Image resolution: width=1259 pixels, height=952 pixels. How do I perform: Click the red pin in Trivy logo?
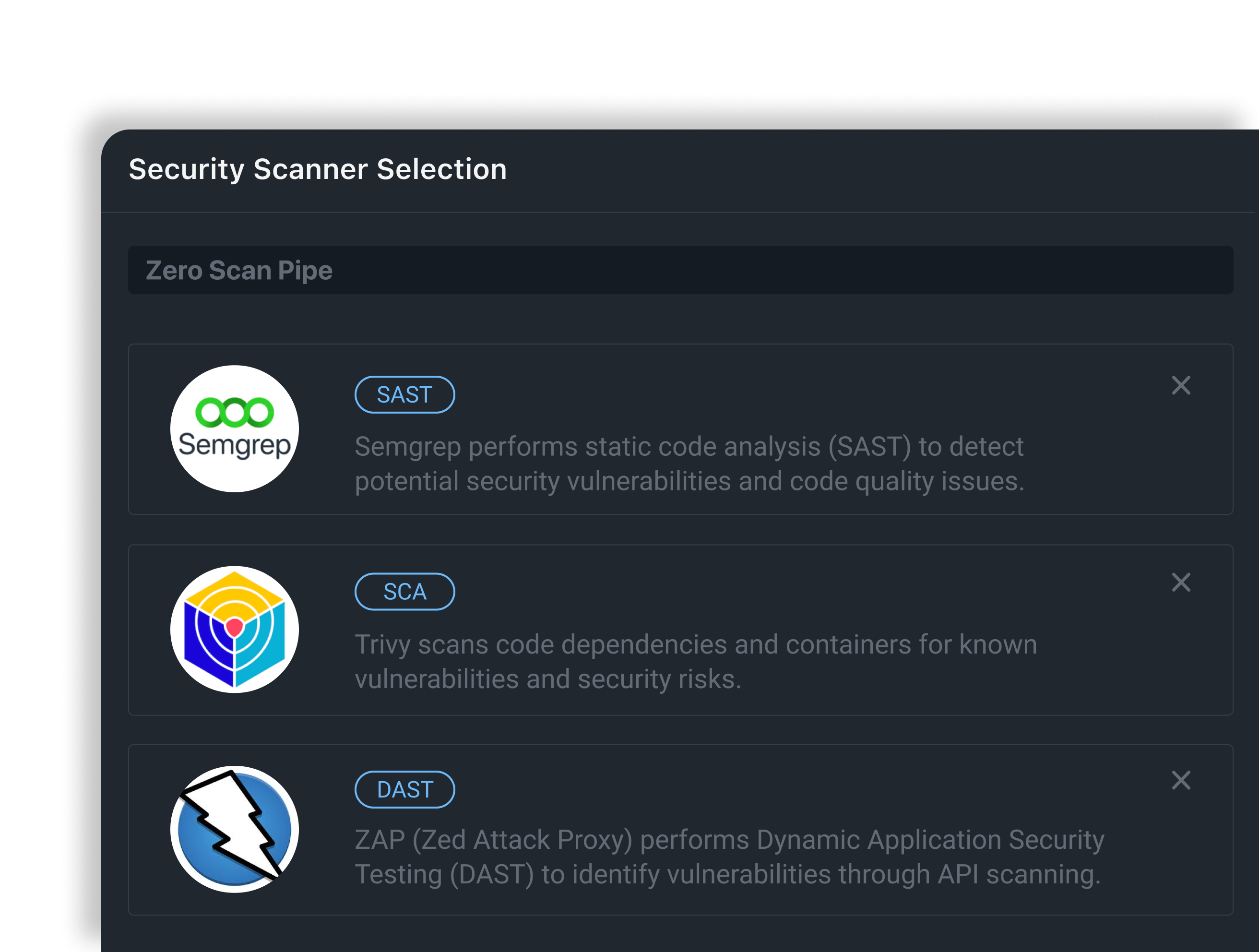pyautogui.click(x=235, y=627)
